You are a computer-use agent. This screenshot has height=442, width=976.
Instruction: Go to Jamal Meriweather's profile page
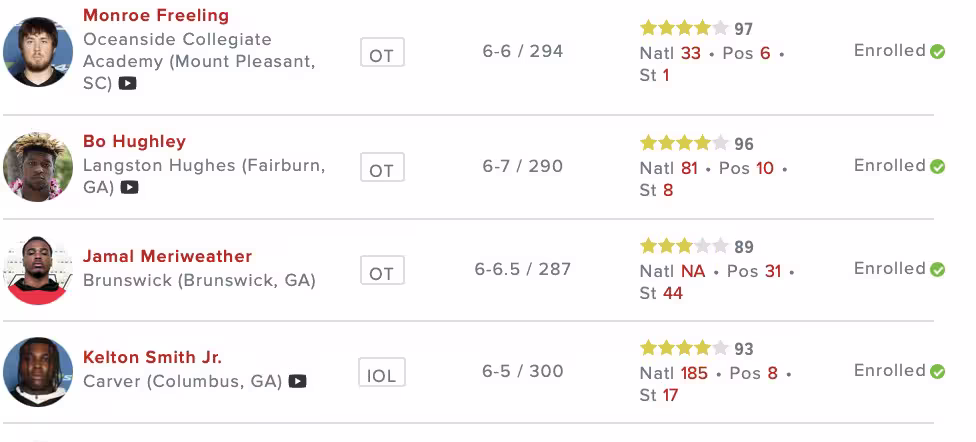coord(167,256)
